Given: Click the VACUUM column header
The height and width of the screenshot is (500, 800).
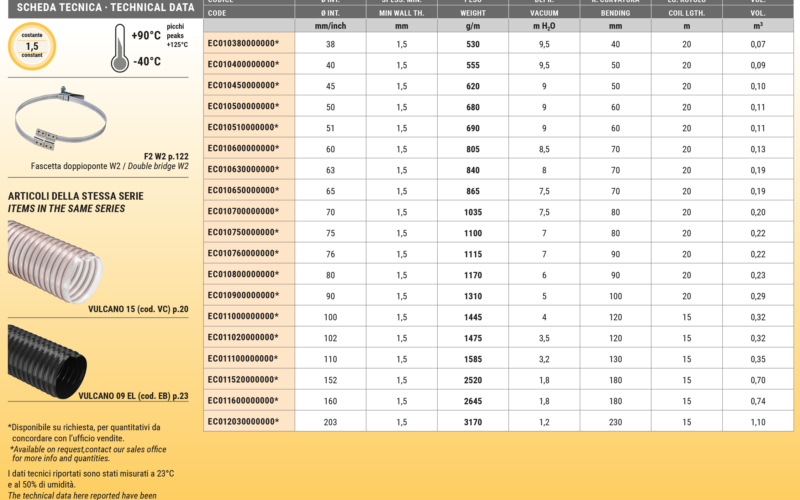Looking at the screenshot, I should pos(544,13).
